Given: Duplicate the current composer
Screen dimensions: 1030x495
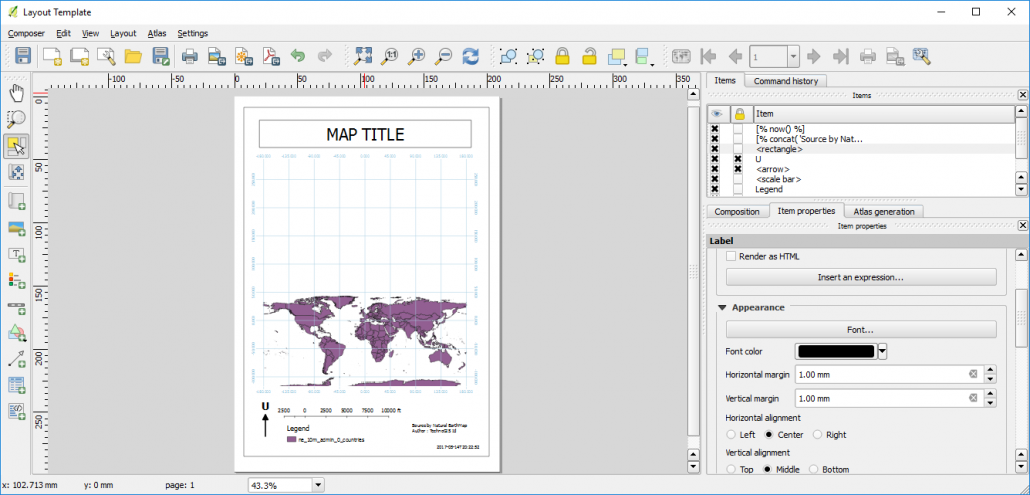Looking at the screenshot, I should click(79, 56).
